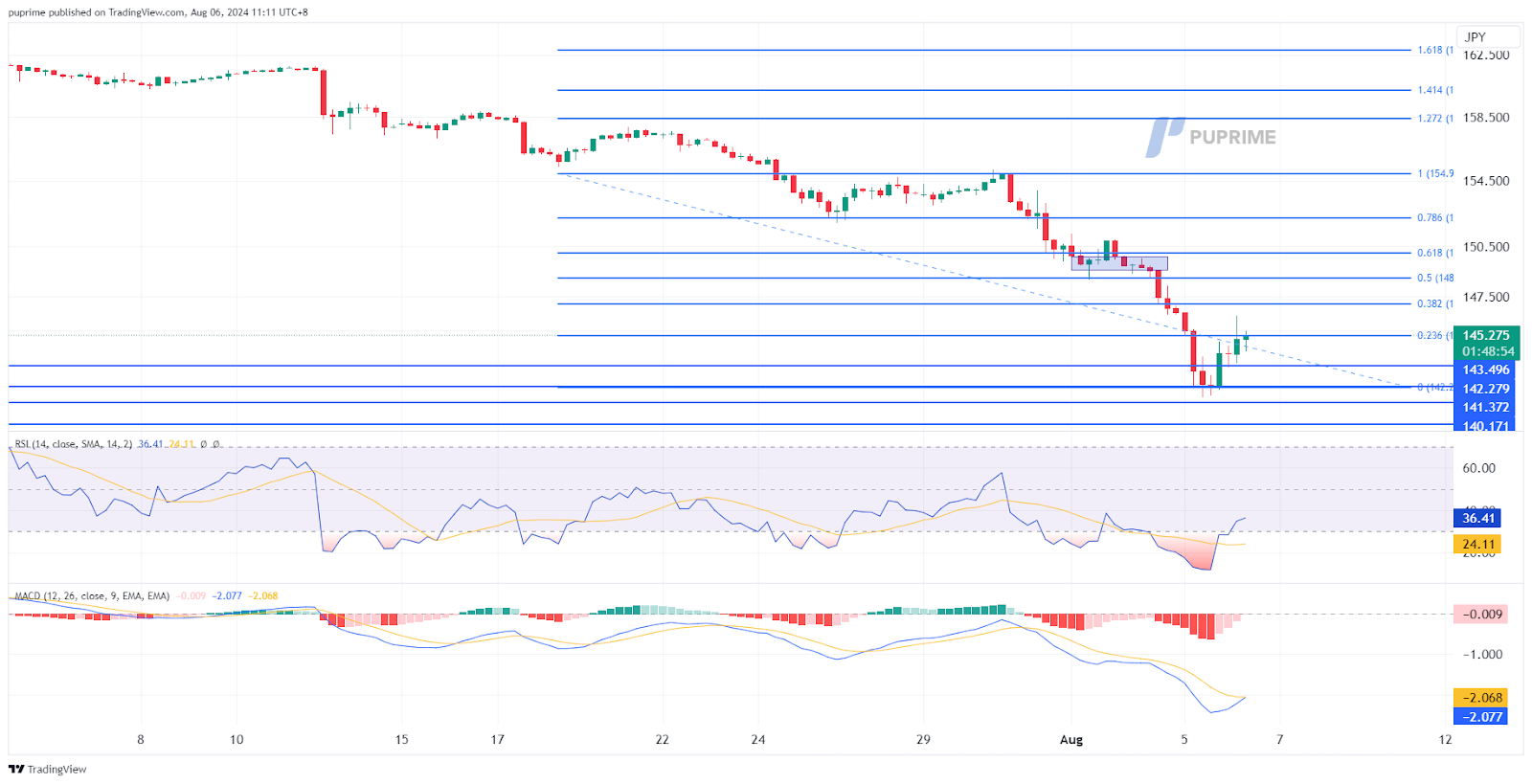The width and height of the screenshot is (1532, 784).
Task: Click the yellow RSI average label 24.11 on axis
Action: [x=1477, y=544]
